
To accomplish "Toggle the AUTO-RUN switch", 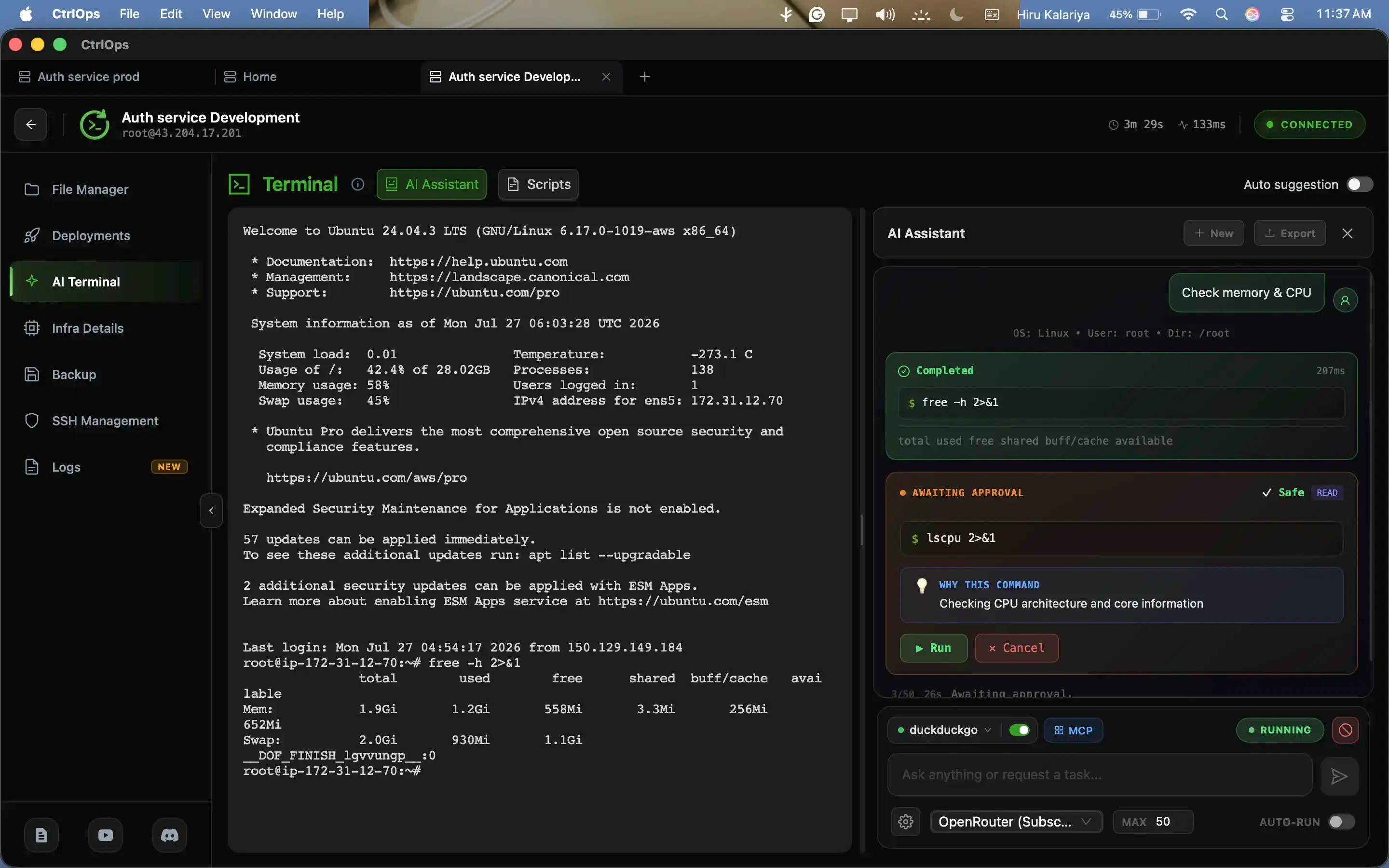I will tap(1342, 822).
